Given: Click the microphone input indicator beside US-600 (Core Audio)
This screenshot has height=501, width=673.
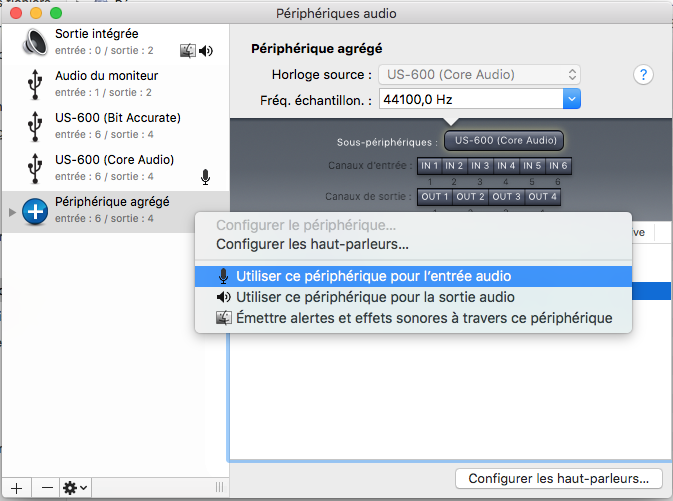Looking at the screenshot, I should (206, 177).
